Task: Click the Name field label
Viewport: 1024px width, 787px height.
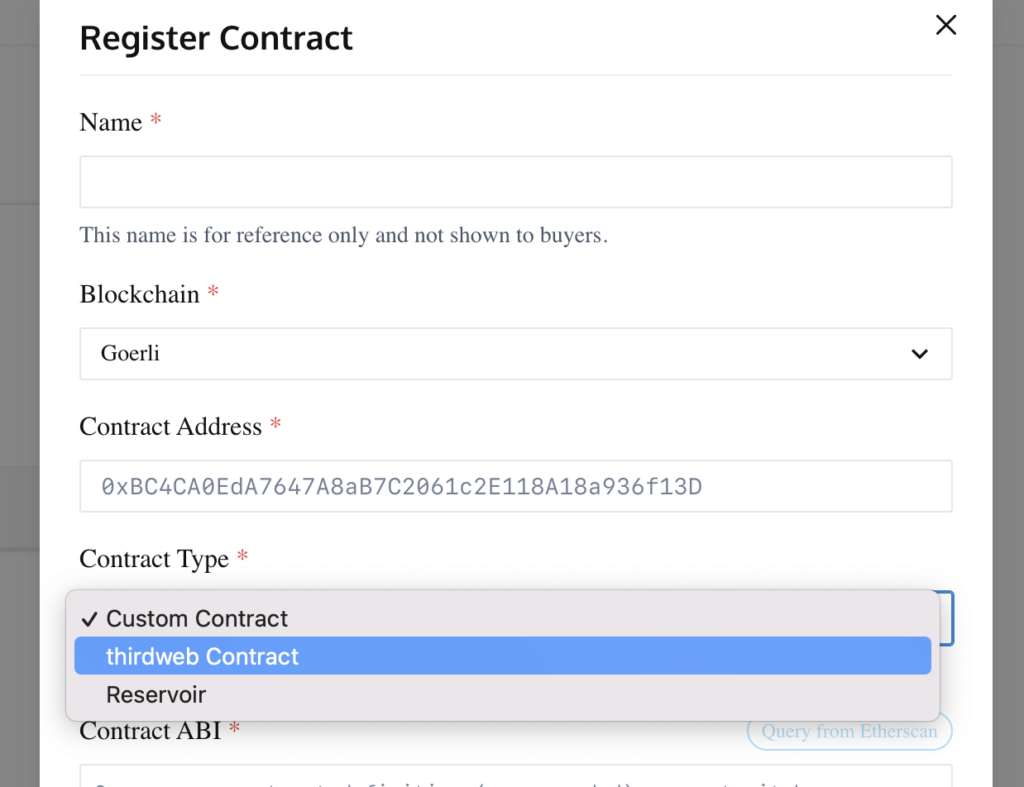Action: coord(111,122)
